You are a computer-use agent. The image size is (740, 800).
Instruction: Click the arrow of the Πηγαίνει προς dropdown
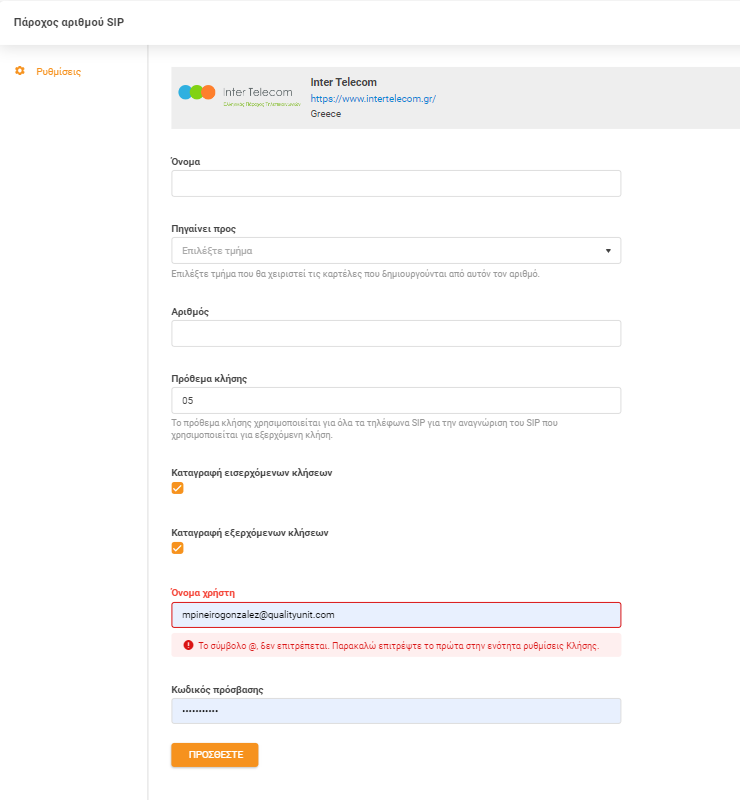[607, 250]
